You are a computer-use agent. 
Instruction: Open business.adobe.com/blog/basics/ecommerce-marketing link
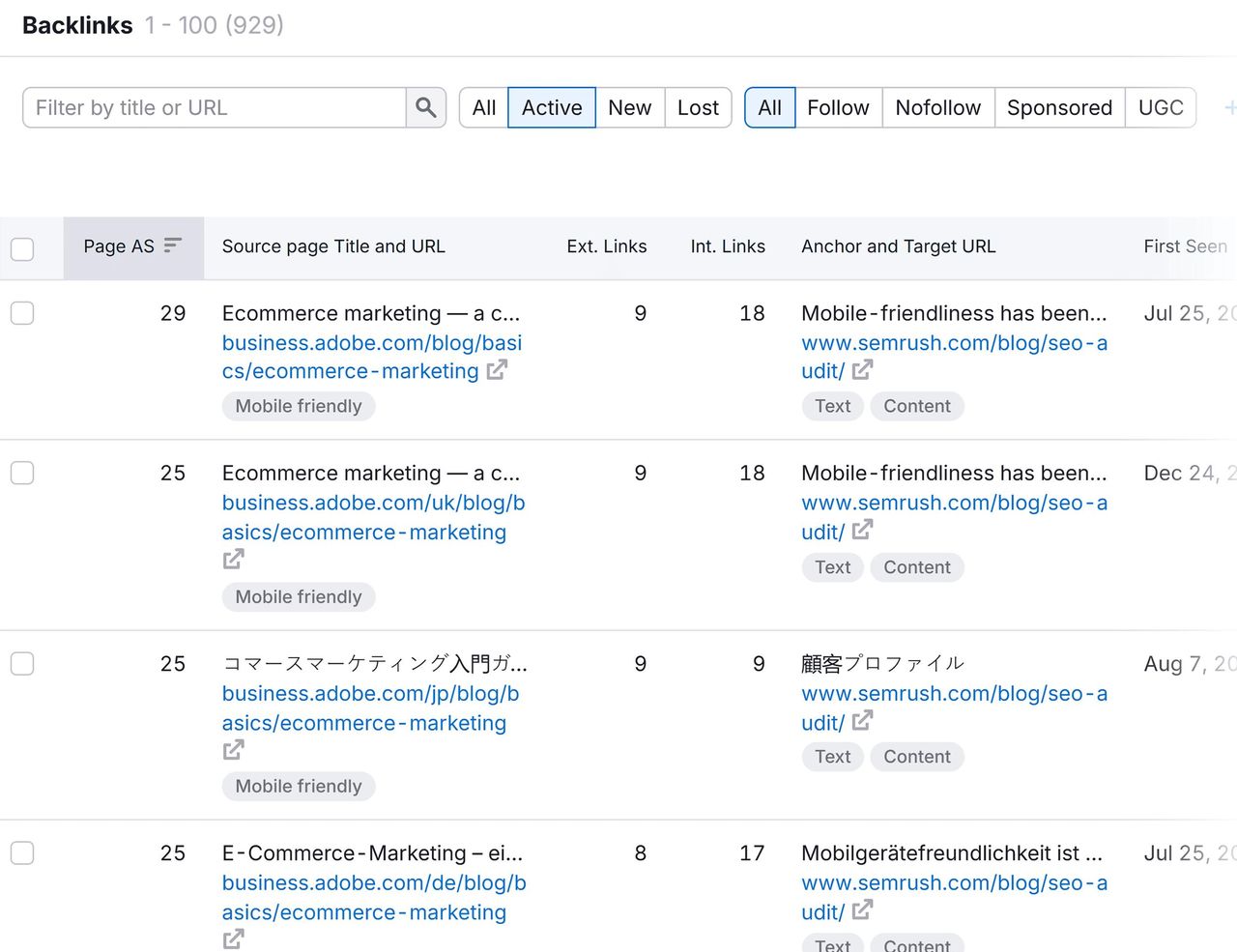(x=372, y=357)
